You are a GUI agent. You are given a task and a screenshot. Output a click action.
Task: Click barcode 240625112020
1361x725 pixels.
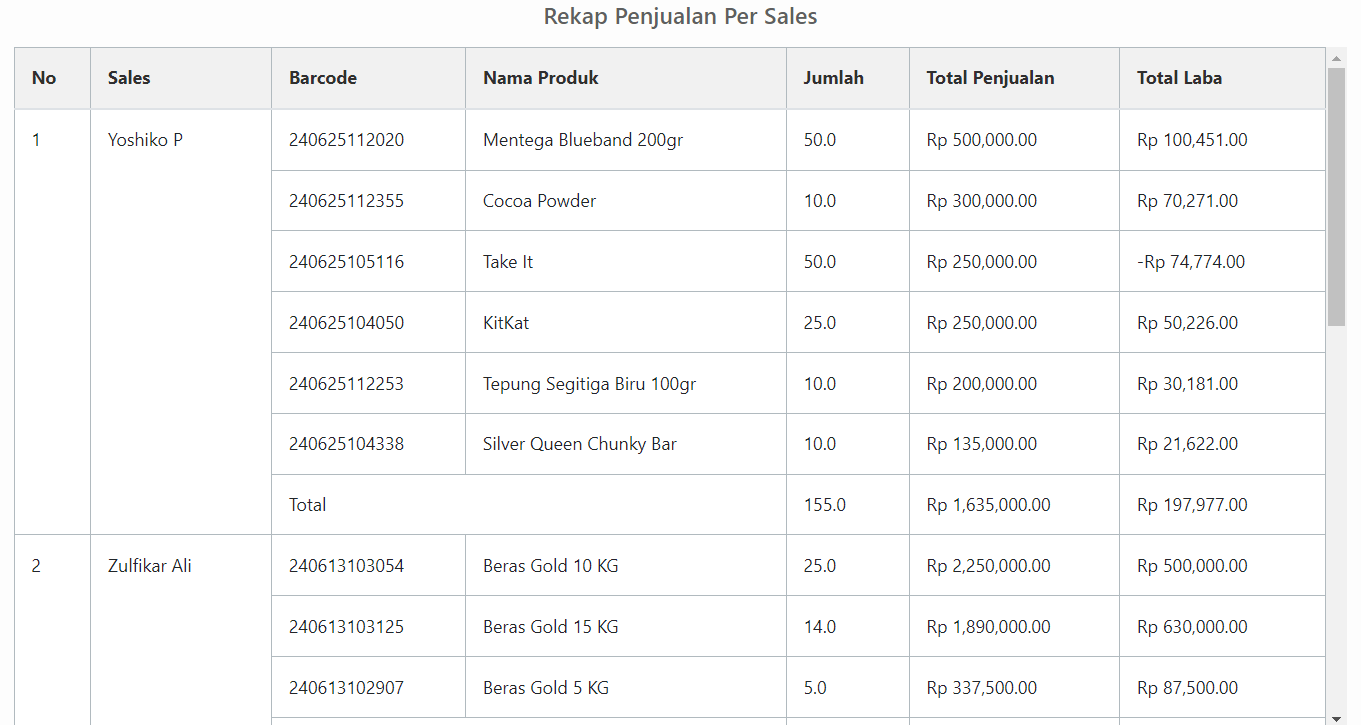(346, 140)
